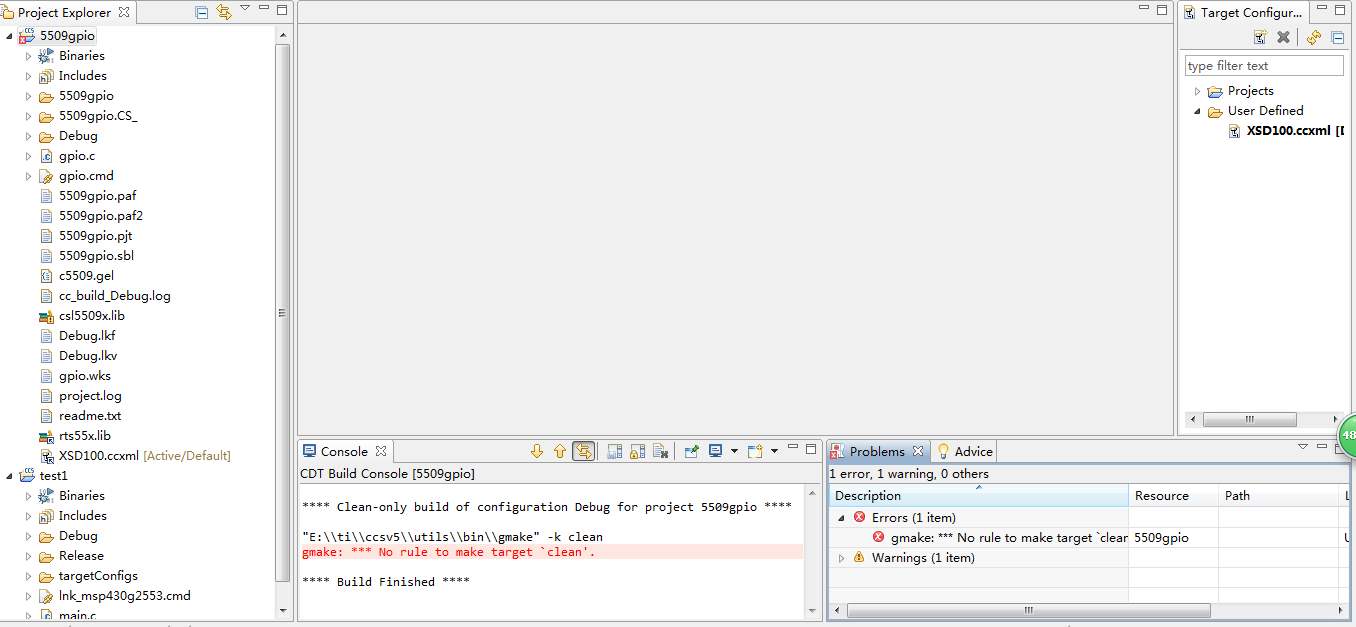Expand Warnings (1 item) group
This screenshot has width=1356, height=627.
click(841, 557)
